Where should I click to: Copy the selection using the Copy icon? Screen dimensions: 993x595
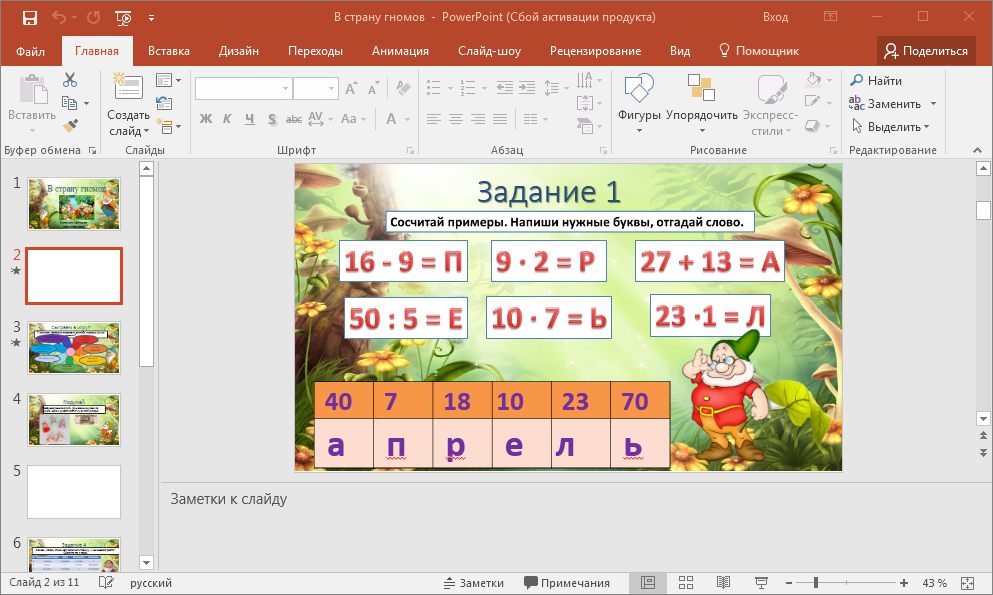69,103
